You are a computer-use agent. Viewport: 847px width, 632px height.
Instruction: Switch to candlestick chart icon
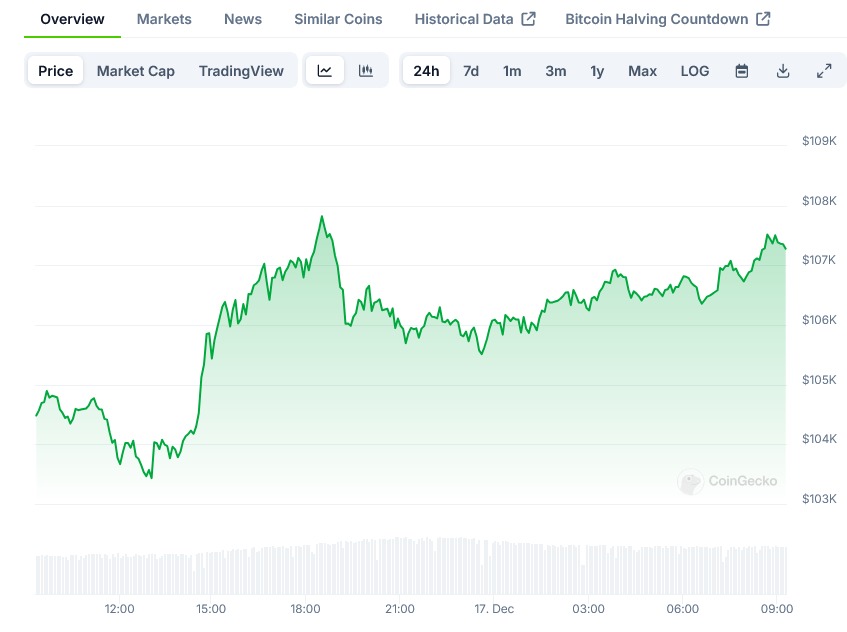coord(366,71)
